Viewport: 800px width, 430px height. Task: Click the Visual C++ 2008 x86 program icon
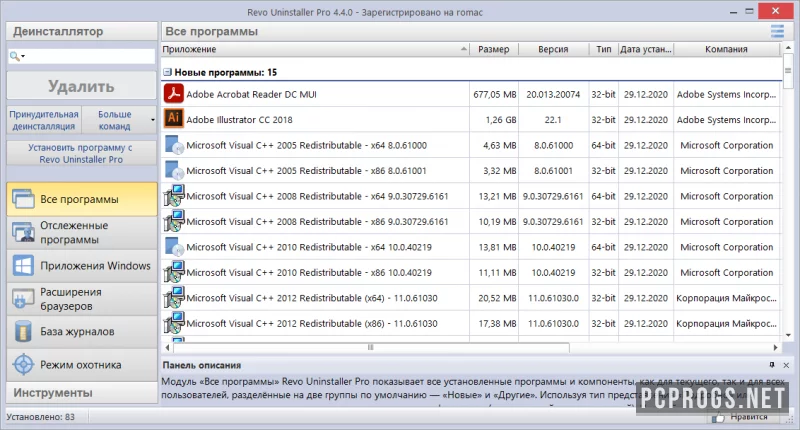click(x=174, y=221)
